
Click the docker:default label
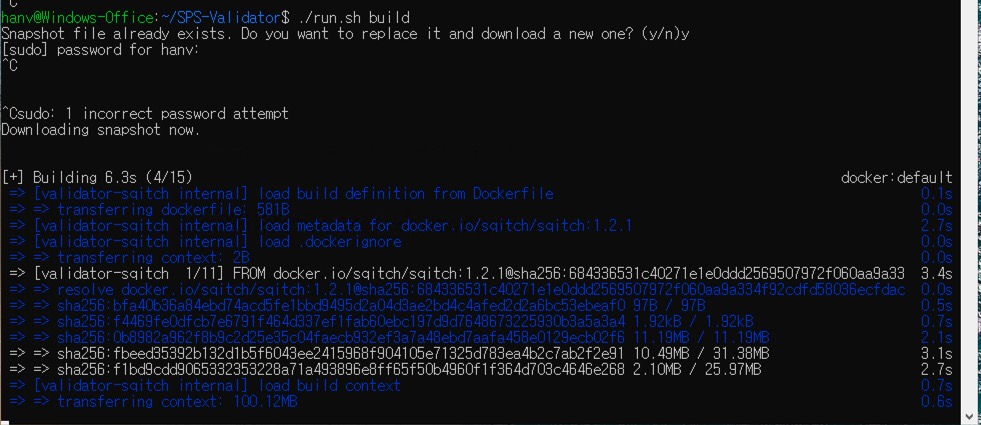[897, 178]
